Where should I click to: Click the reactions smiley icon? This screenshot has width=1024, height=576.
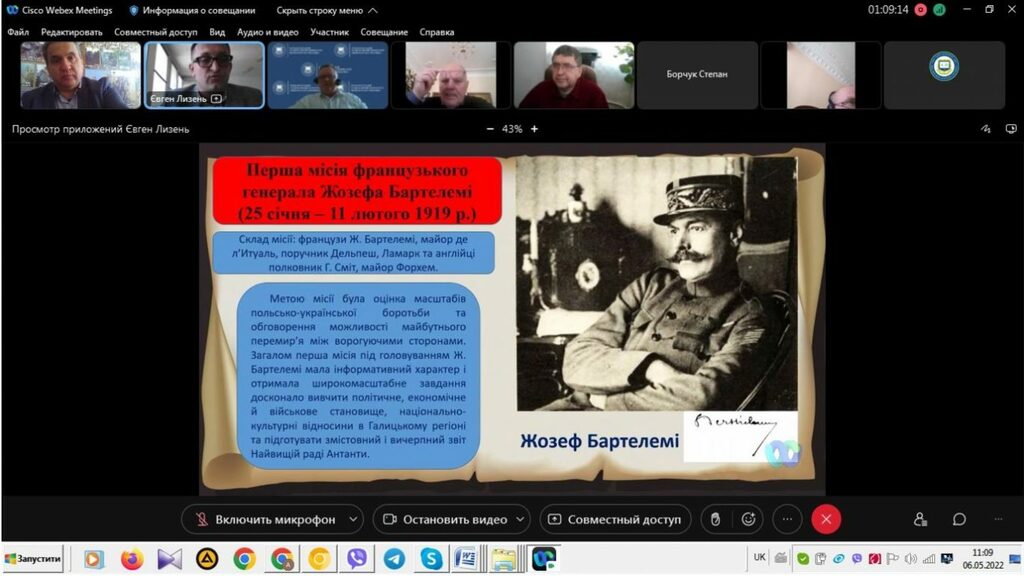click(x=747, y=519)
